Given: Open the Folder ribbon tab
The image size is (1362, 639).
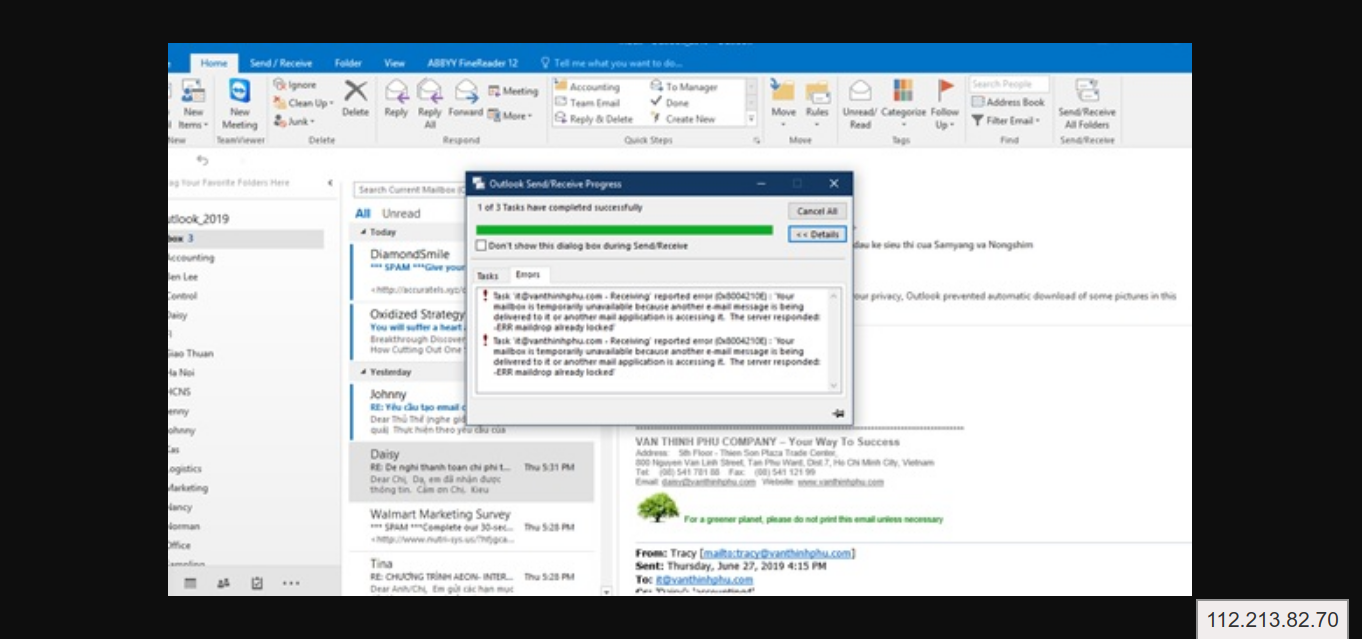Looking at the screenshot, I should point(348,63).
